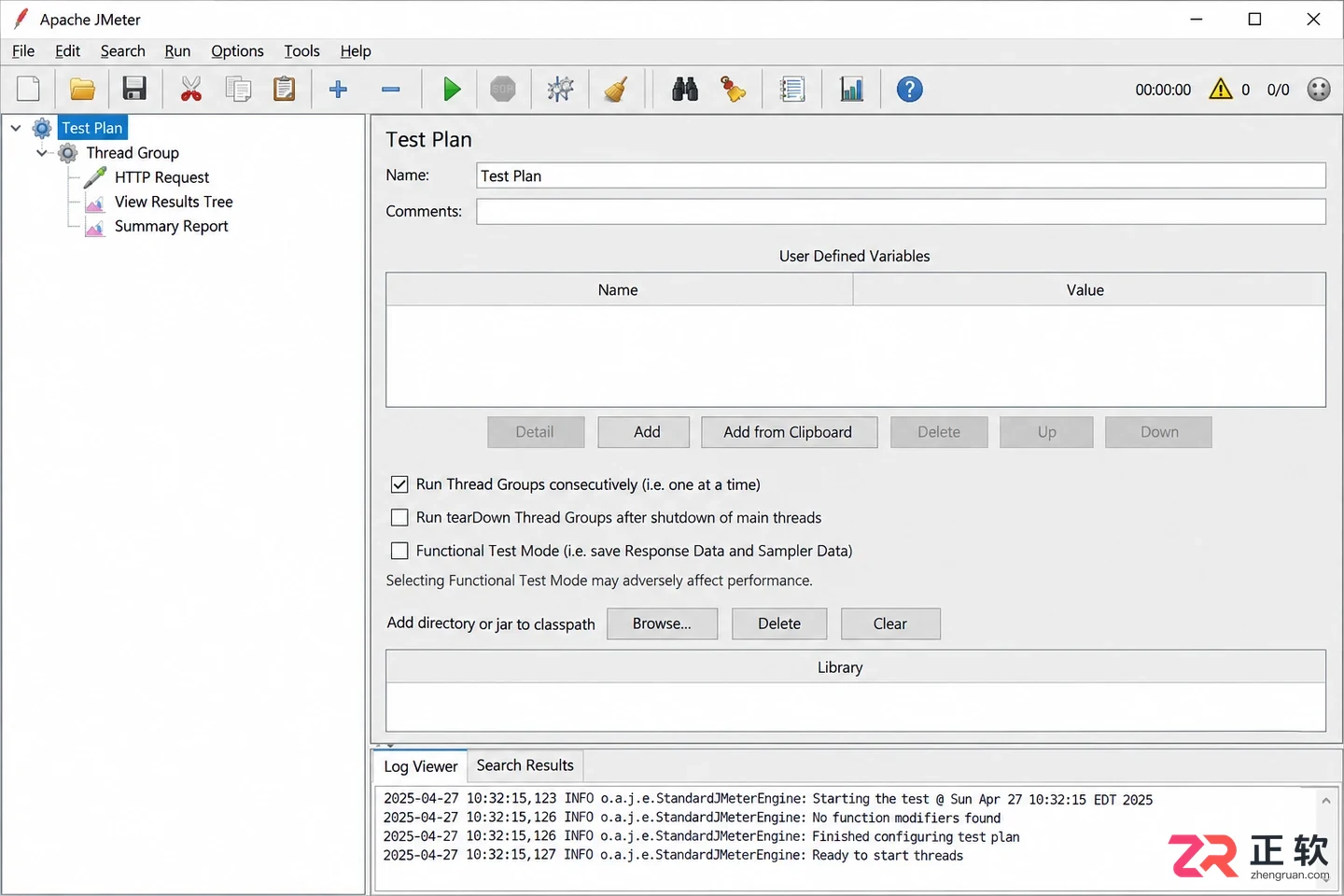Click the remote engine status icon

pos(1319,90)
